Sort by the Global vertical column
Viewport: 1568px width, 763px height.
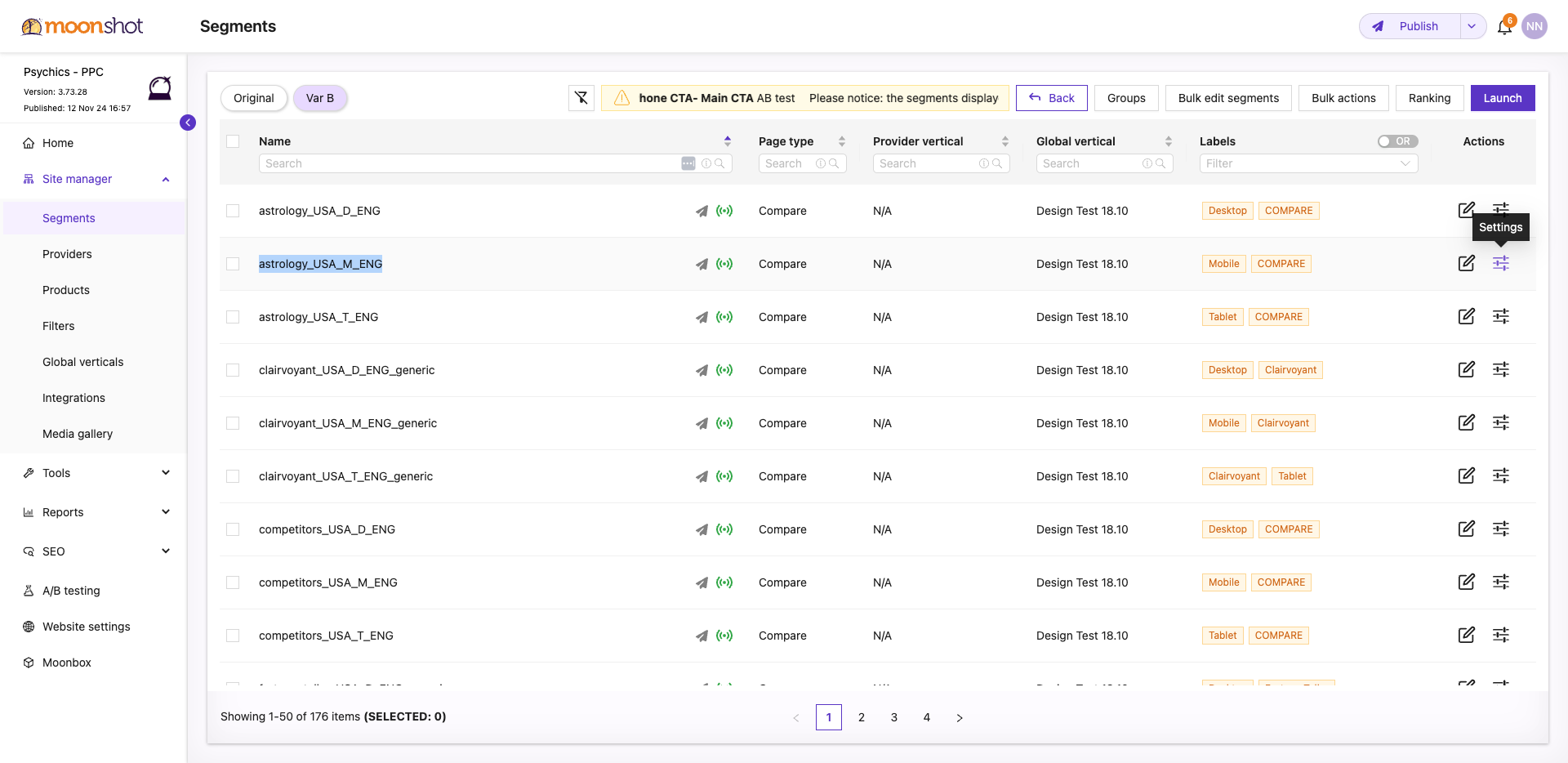[x=1169, y=141]
